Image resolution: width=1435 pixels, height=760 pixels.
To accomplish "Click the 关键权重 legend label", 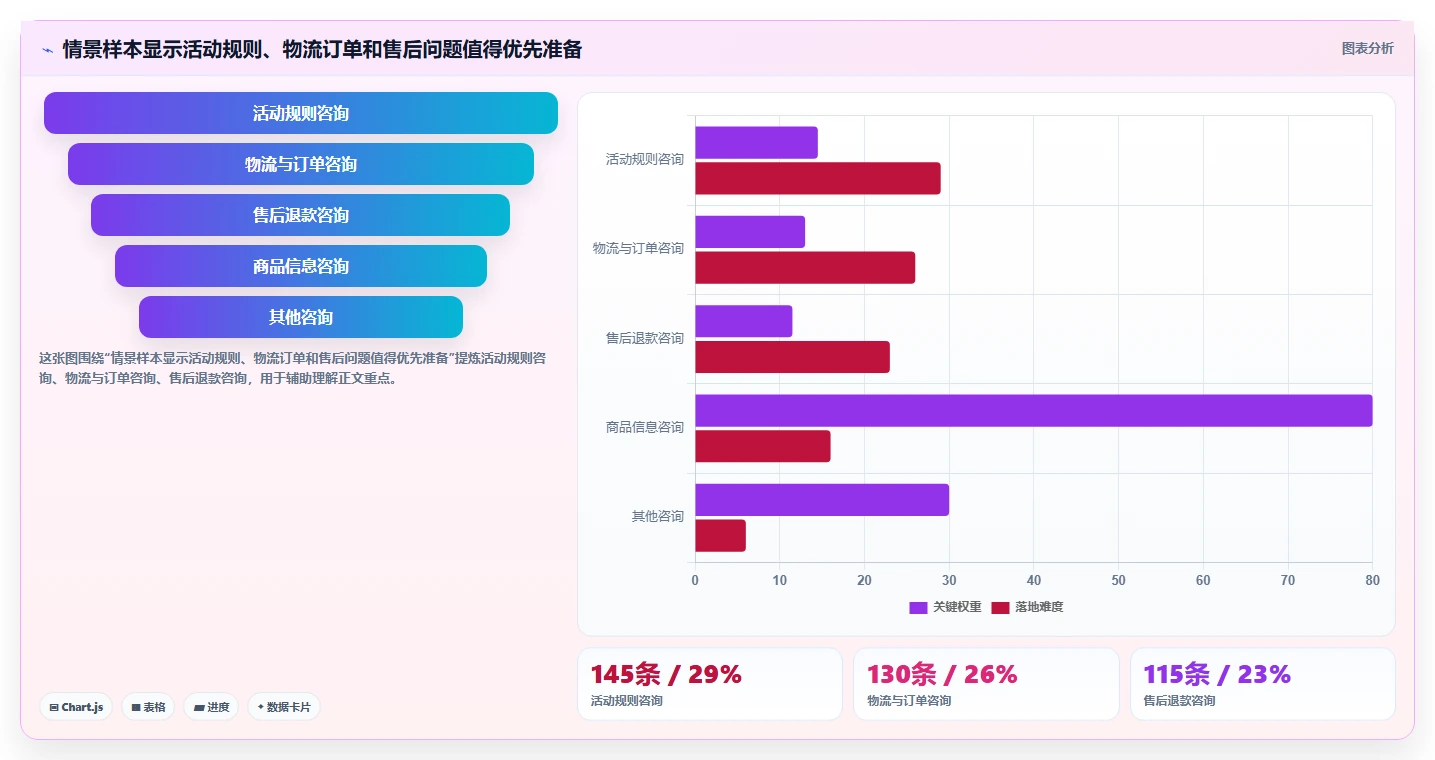I will coord(957,607).
